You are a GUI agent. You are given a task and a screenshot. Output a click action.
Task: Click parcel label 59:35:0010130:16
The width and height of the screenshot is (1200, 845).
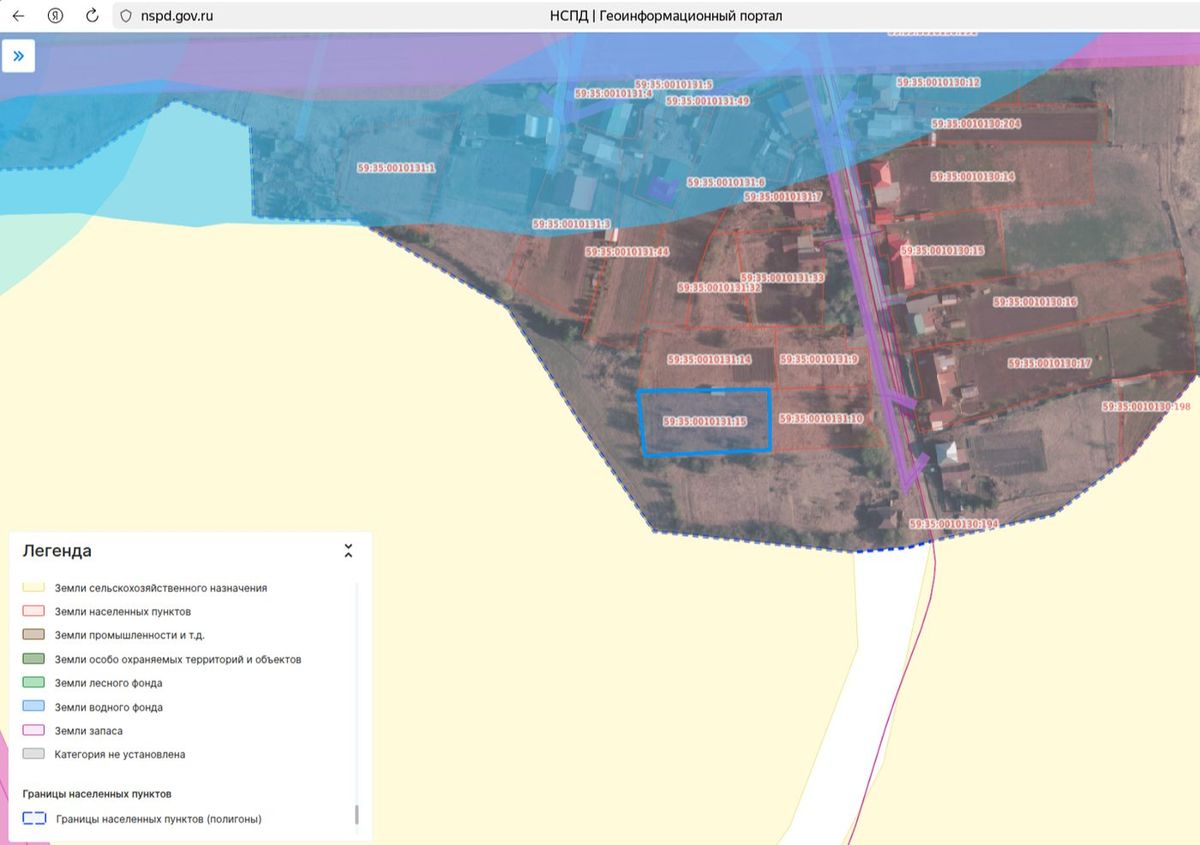pos(1035,301)
